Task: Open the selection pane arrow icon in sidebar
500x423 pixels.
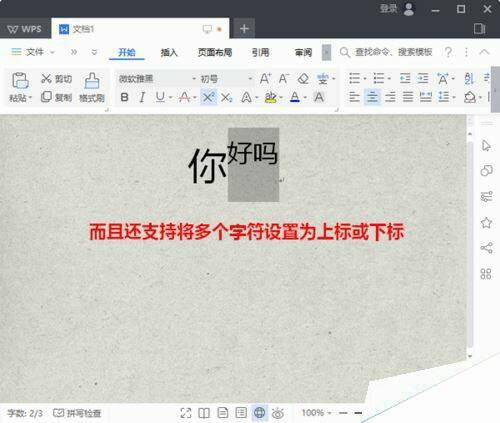Action: point(486,146)
